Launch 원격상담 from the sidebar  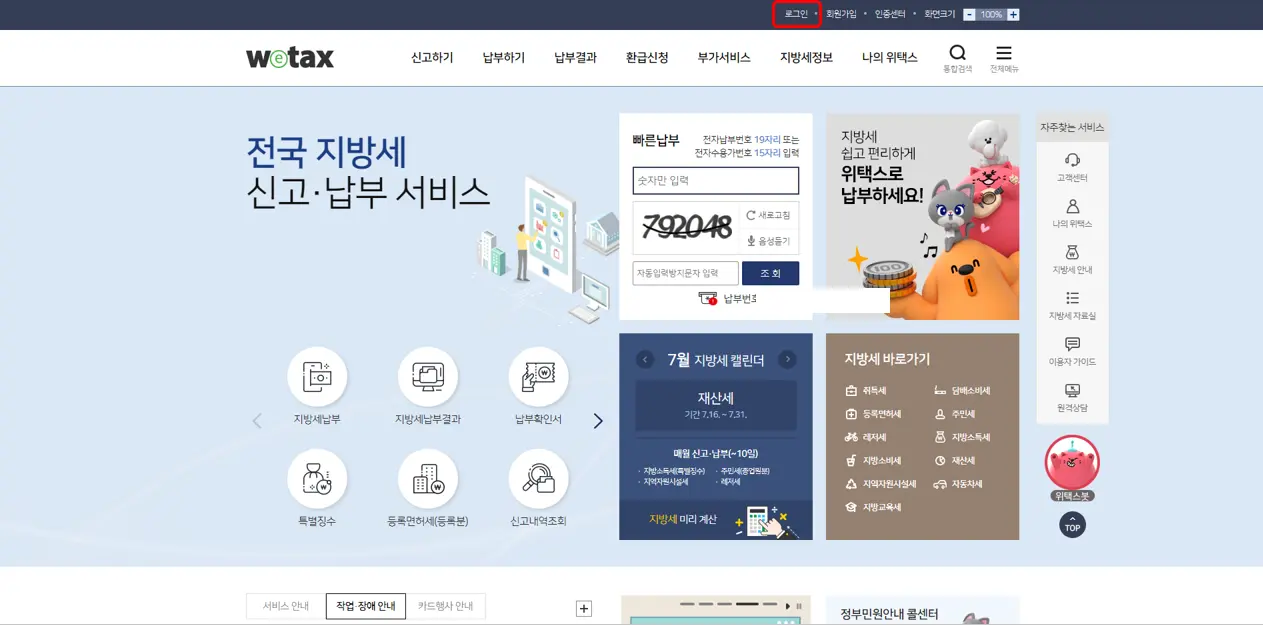1072,399
